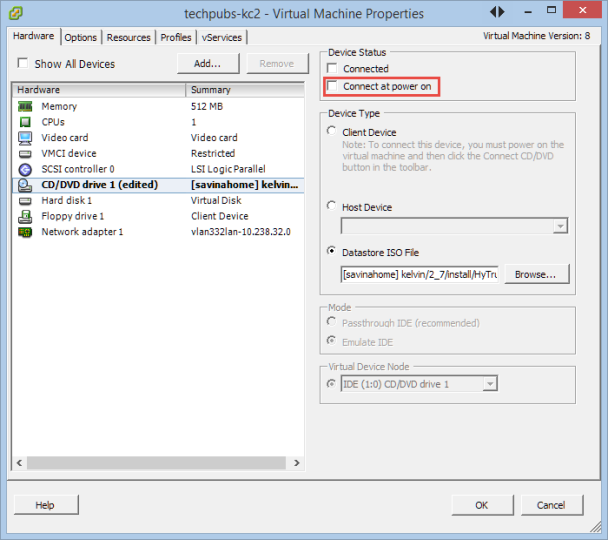Image resolution: width=608 pixels, height=540 pixels.
Task: Open Help for this dialog
Action: (46, 505)
